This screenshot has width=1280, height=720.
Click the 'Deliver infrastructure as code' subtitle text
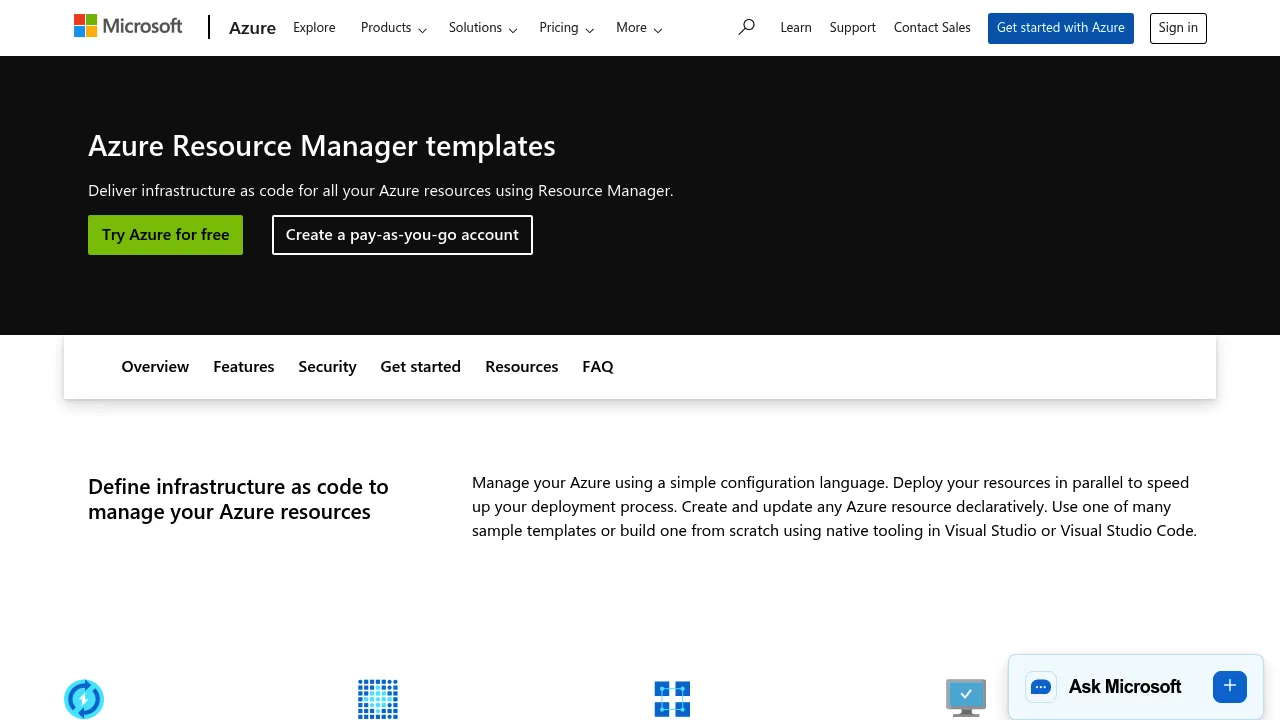381,191
